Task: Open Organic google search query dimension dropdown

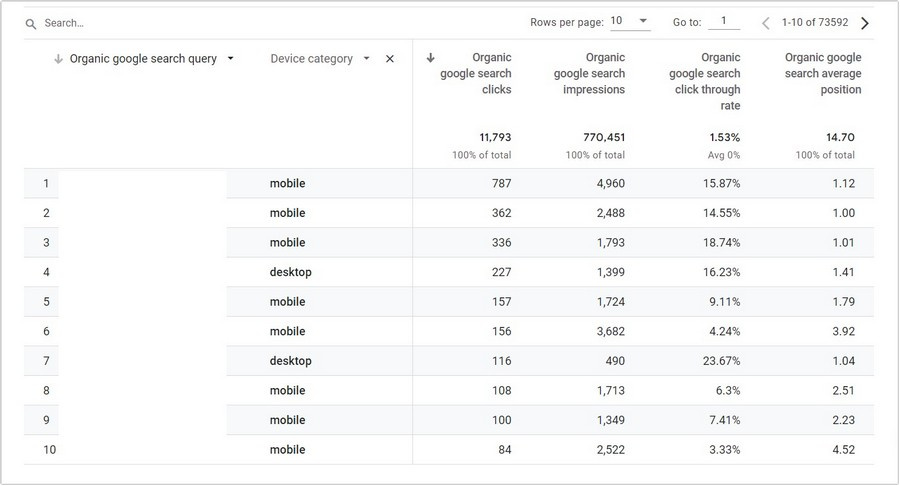Action: click(231, 59)
